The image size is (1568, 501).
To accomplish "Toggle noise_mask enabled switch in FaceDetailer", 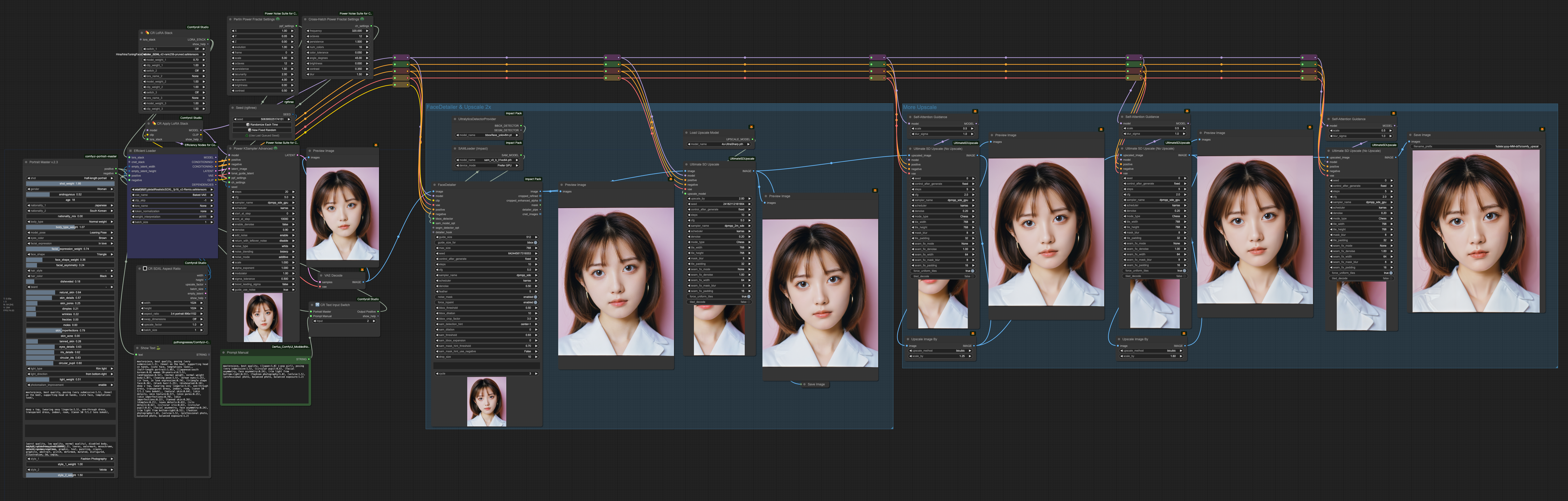I will [536, 297].
